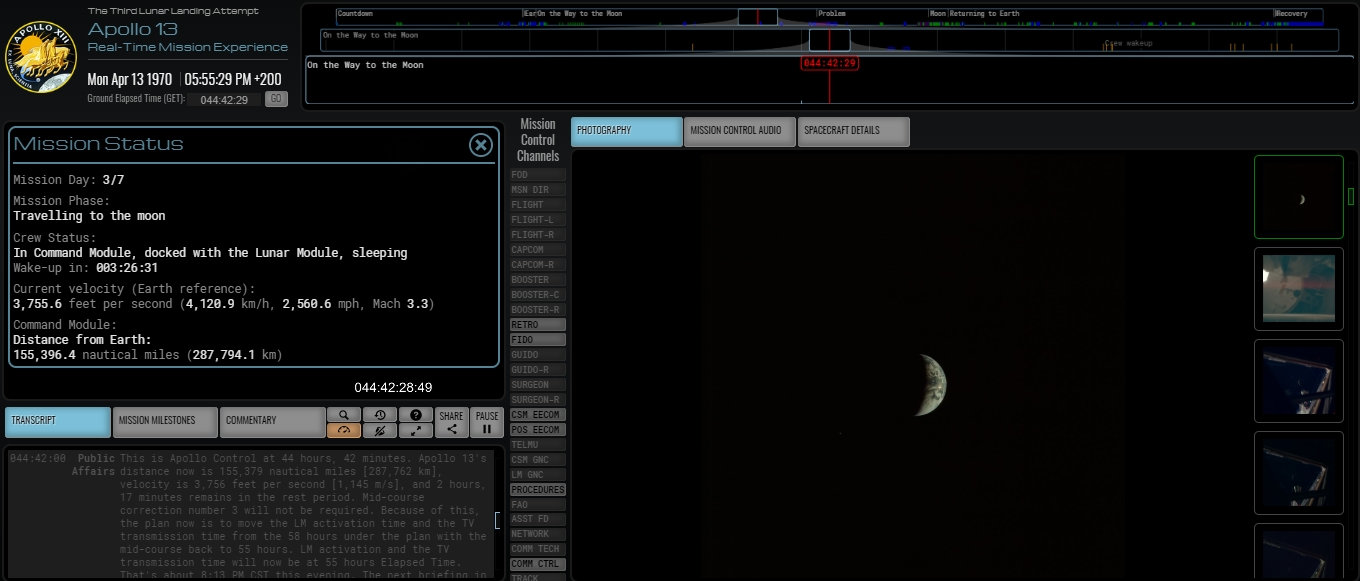Enter fullscreen with the expand arrows icon
Image resolution: width=1360 pixels, height=581 pixels.
point(415,430)
